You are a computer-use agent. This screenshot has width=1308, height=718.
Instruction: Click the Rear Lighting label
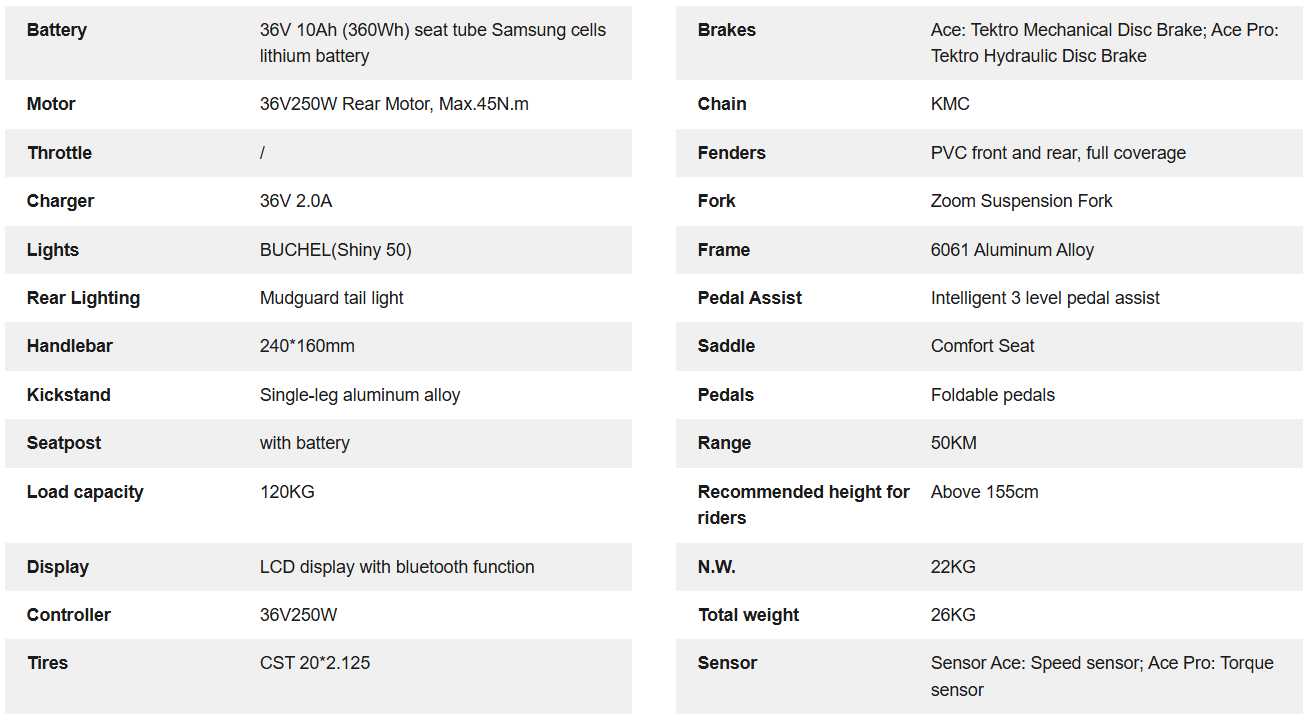point(83,298)
